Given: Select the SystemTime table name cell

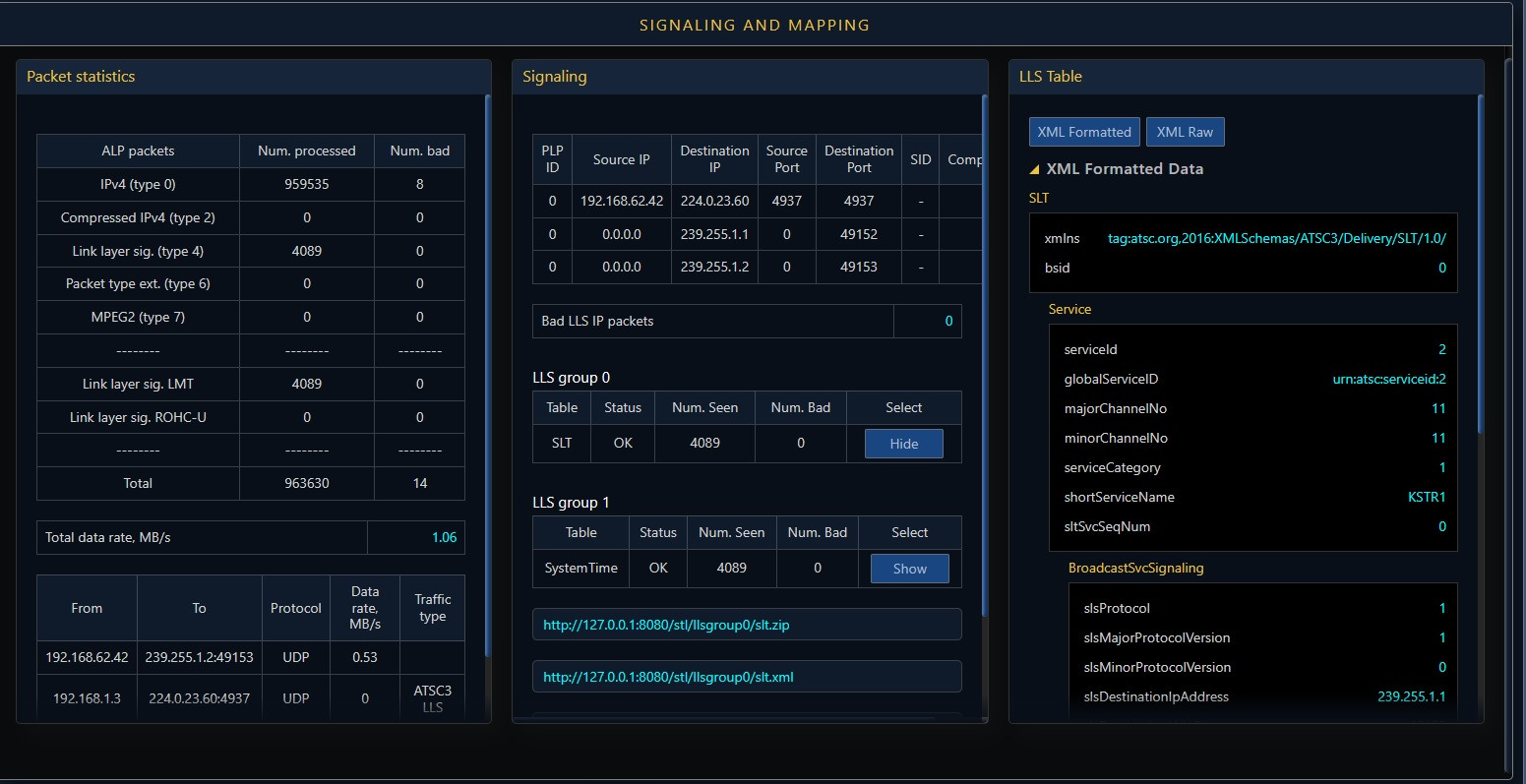Looking at the screenshot, I should click(580, 568).
